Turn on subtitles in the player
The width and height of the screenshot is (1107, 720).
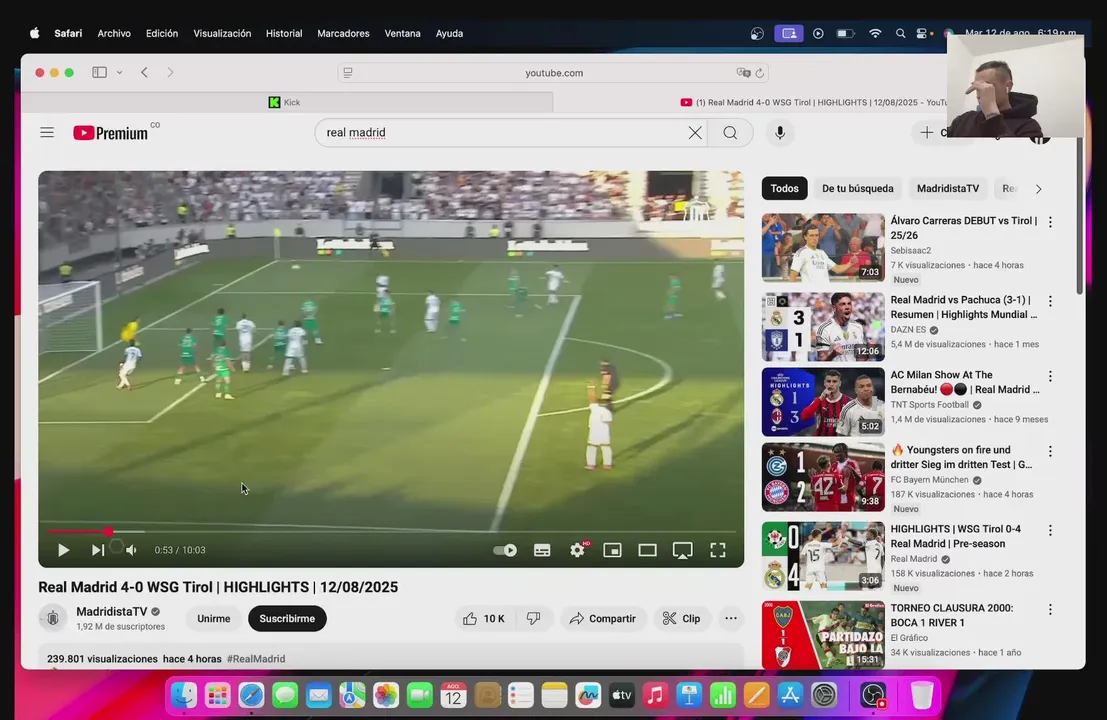point(542,550)
